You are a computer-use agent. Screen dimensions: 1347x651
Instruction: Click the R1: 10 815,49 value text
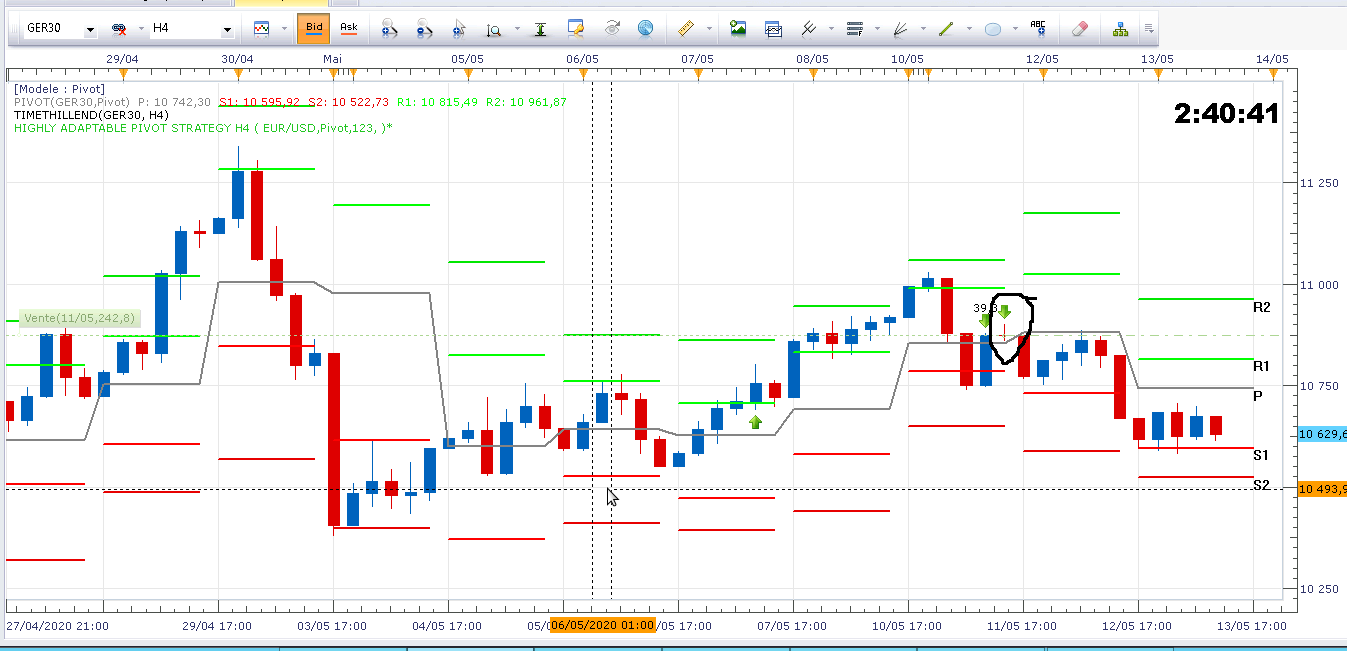point(435,102)
